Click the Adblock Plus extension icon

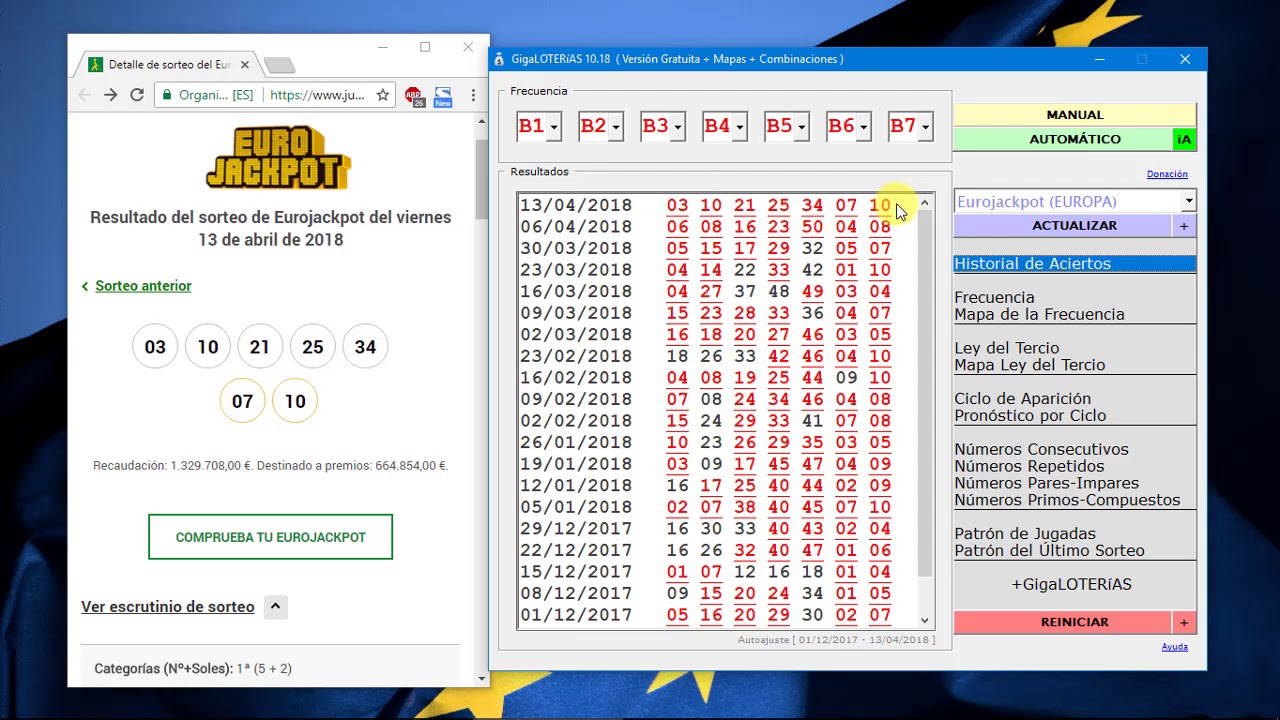click(x=413, y=96)
